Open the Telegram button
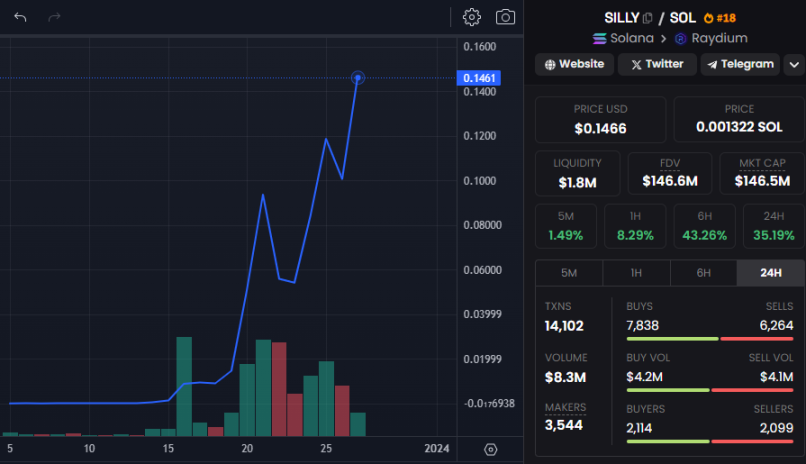The width and height of the screenshot is (806, 464). click(x=740, y=64)
